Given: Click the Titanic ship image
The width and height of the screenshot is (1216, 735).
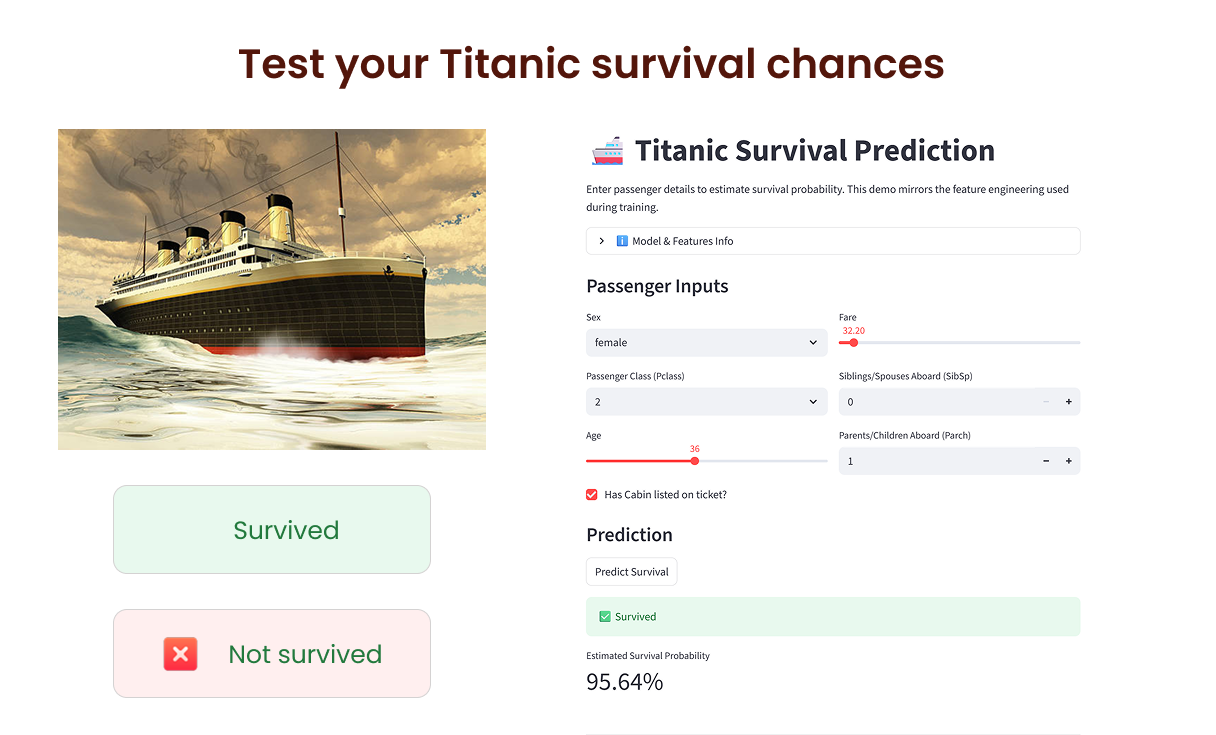Looking at the screenshot, I should click(x=272, y=289).
